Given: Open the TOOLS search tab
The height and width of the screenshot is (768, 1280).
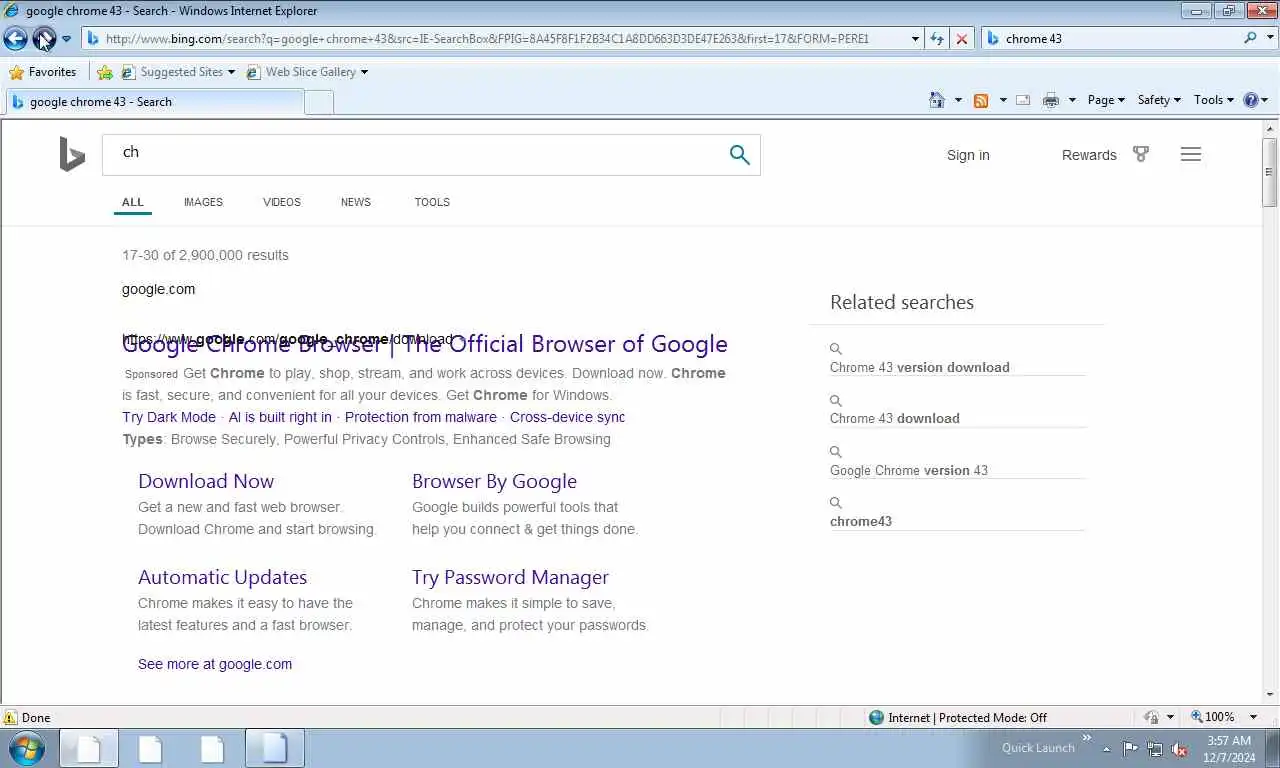Looking at the screenshot, I should click(x=432, y=202).
